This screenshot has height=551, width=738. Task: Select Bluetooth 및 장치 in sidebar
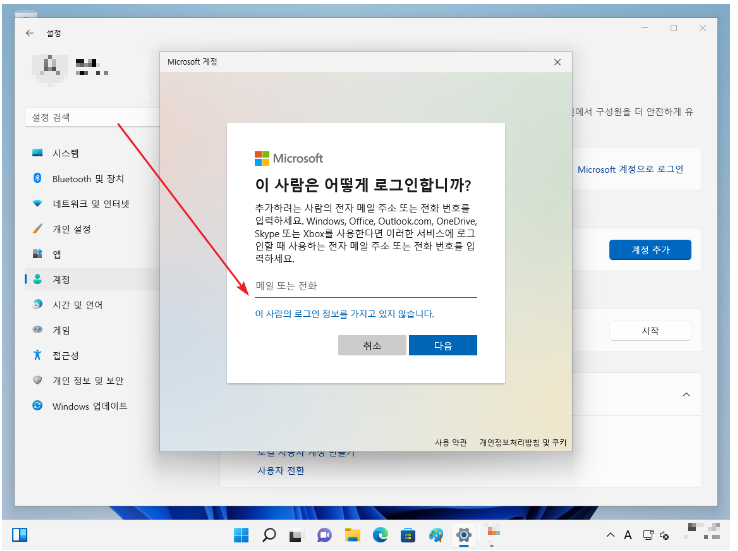[92, 179]
